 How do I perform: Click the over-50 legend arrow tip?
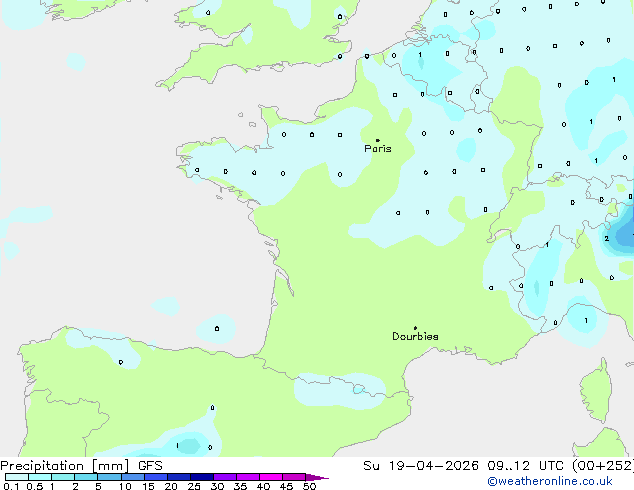317,477
